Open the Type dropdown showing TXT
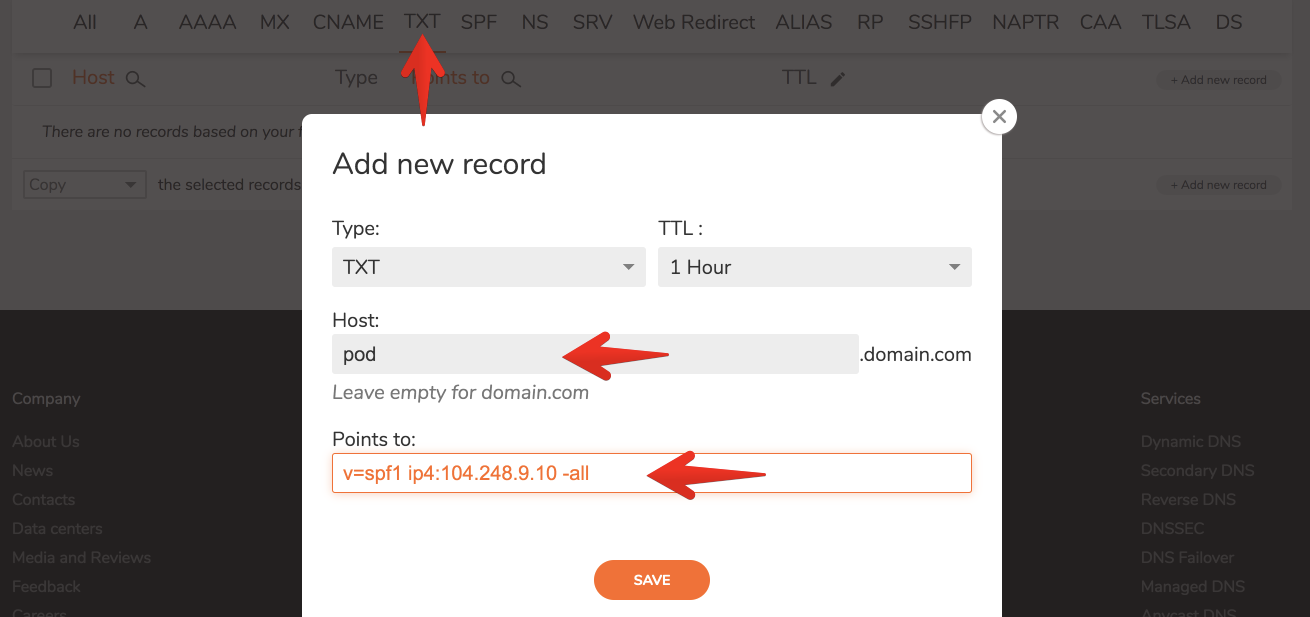1310x617 pixels. [488, 267]
